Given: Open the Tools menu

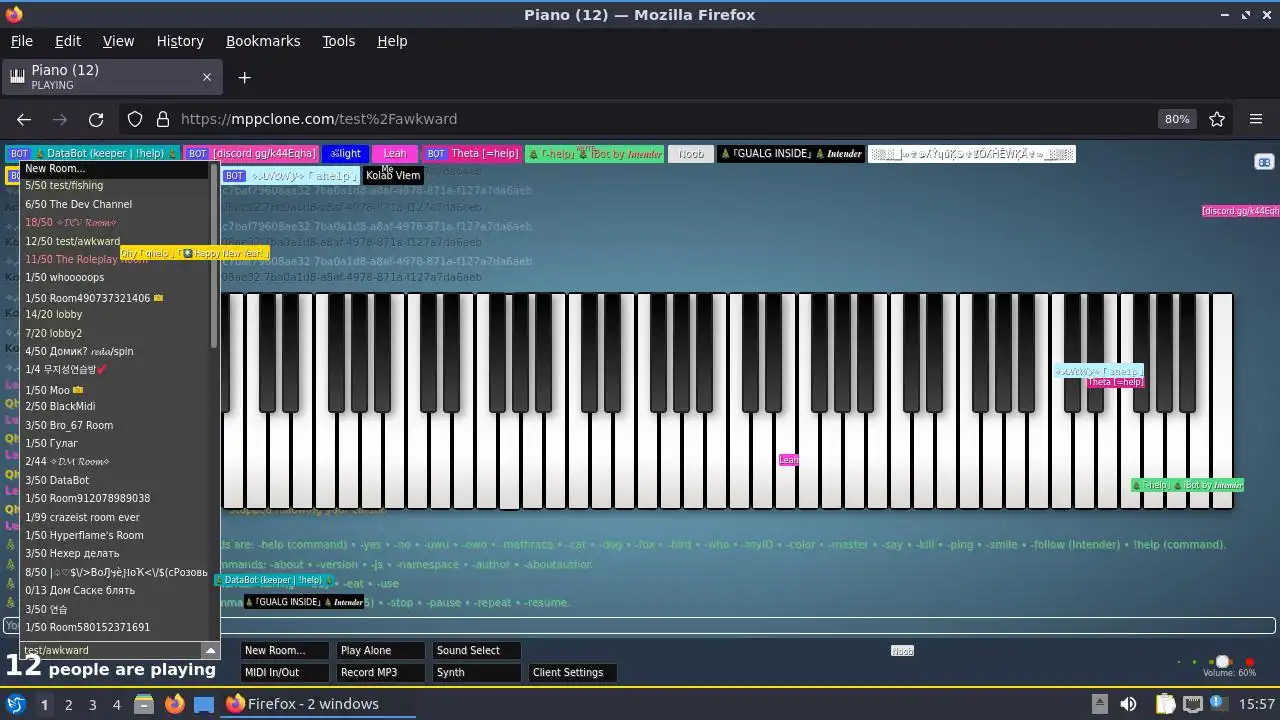Looking at the screenshot, I should pyautogui.click(x=338, y=41).
